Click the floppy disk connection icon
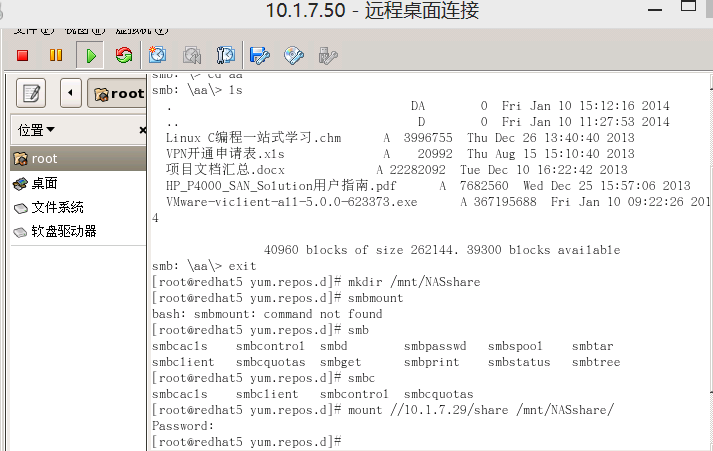 (x=260, y=55)
